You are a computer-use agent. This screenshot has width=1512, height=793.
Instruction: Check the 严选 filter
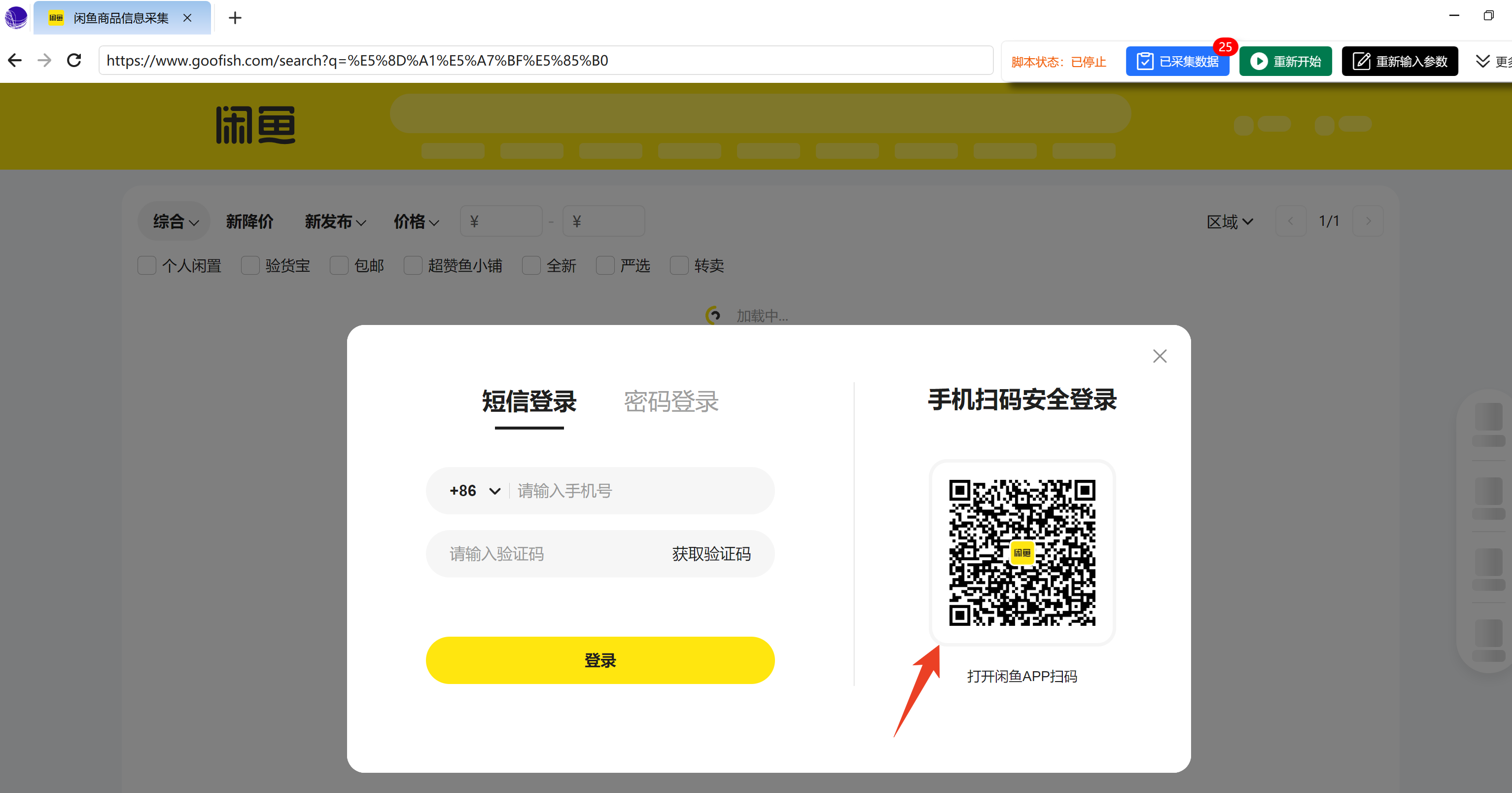click(605, 265)
